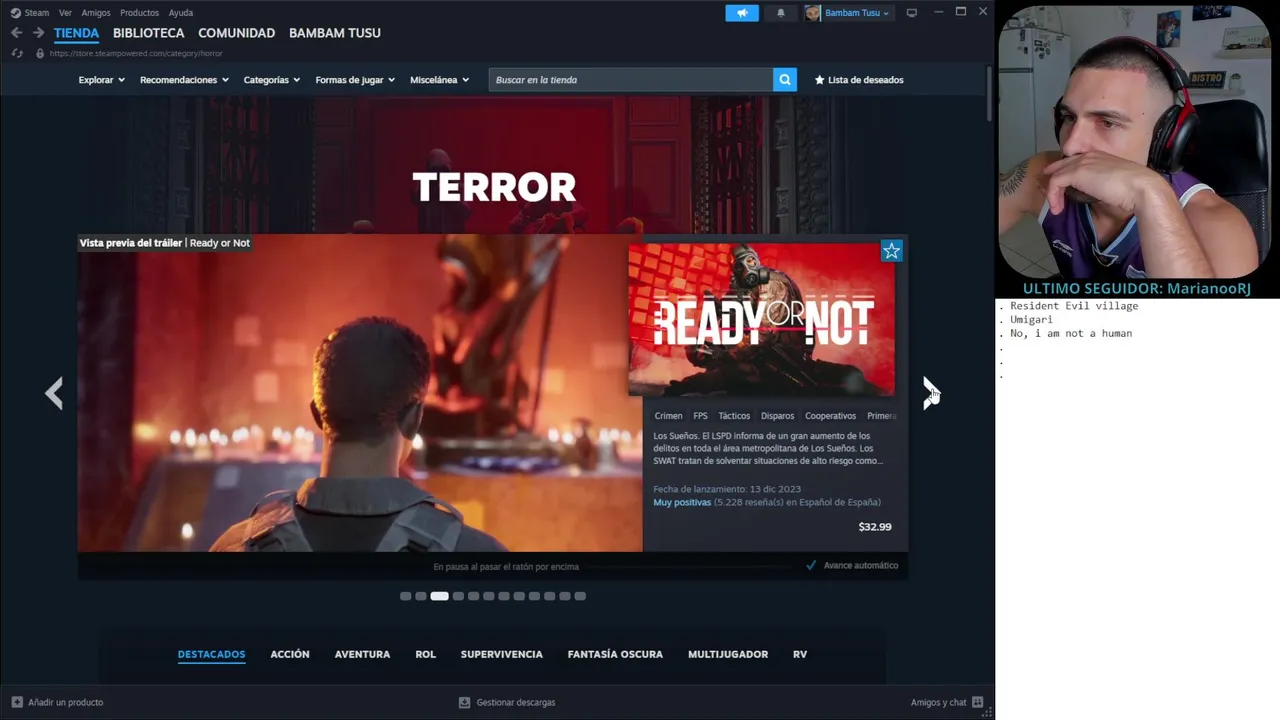The image size is (1280, 720).
Task: Click the Ready or Not game description
Action: (769, 448)
